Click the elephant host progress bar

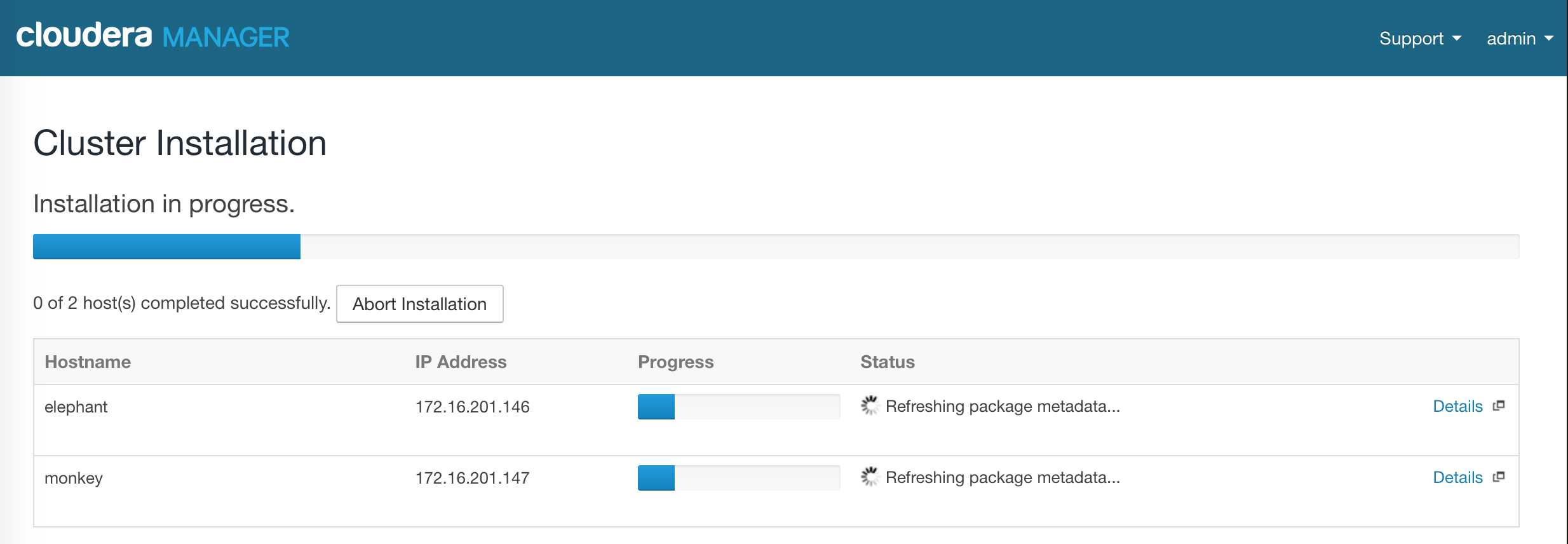point(739,407)
